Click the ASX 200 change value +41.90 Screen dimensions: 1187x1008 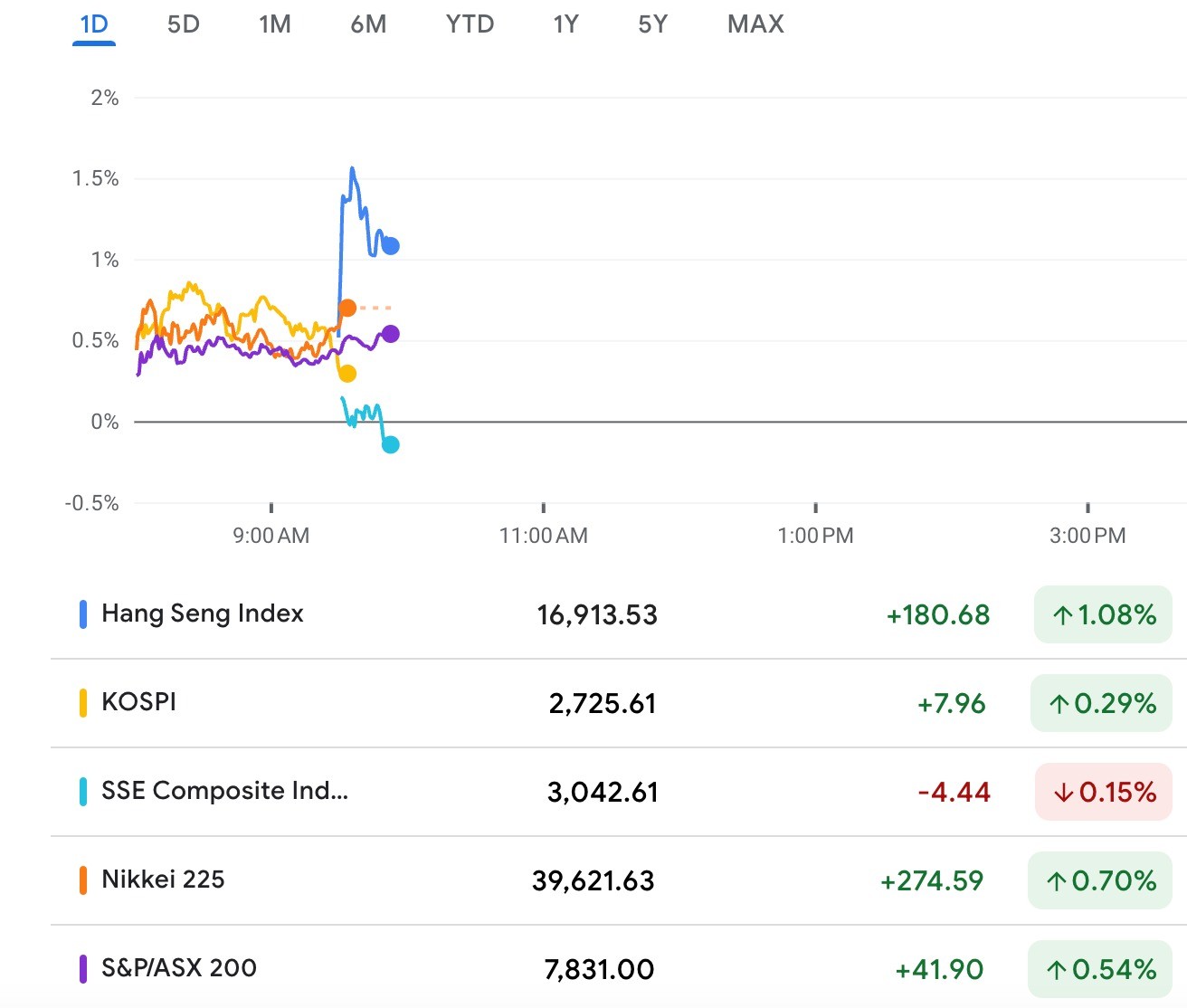[939, 970]
